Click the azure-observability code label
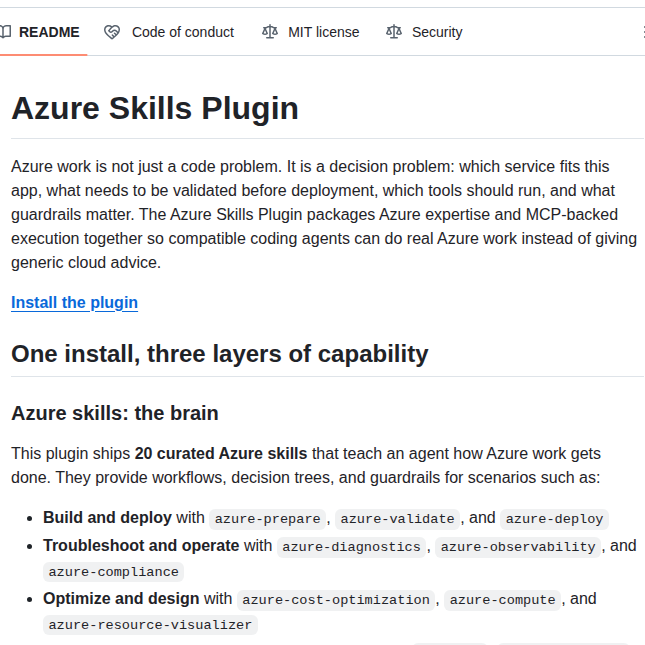Image resolution: width=645 pixels, height=645 pixels. [518, 547]
